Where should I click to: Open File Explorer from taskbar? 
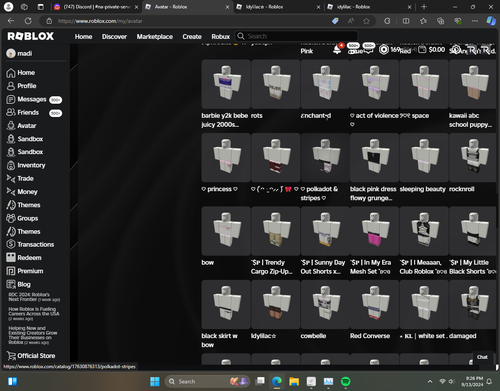tap(294, 381)
